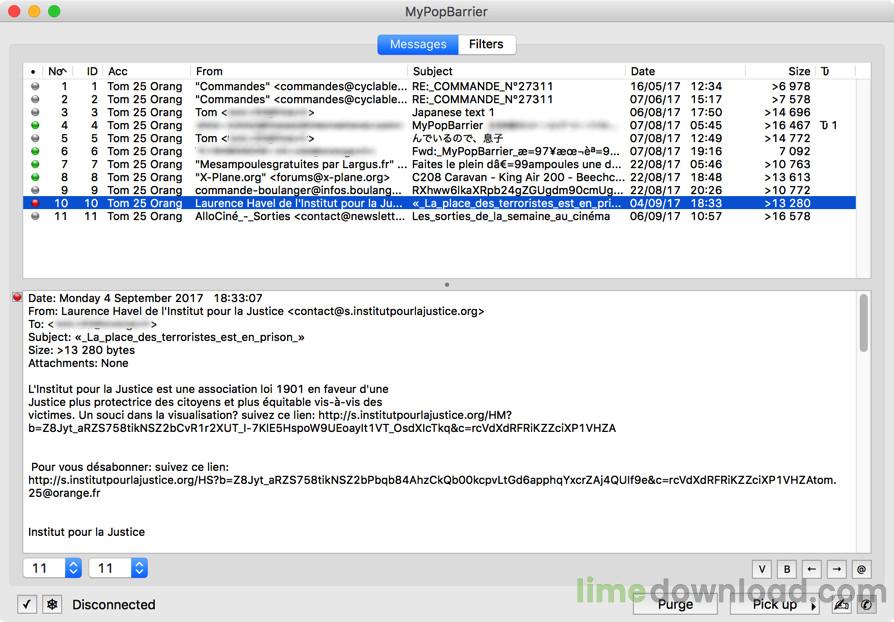Screen dimensions: 894x622
Task: Click the status dot of message 3
Action: click(x=35, y=112)
